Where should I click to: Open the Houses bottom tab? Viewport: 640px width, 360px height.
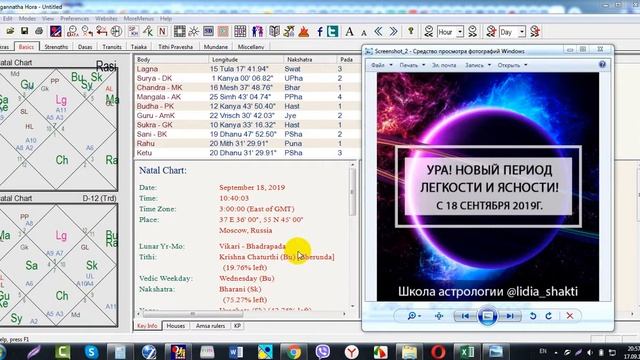pyautogui.click(x=176, y=326)
